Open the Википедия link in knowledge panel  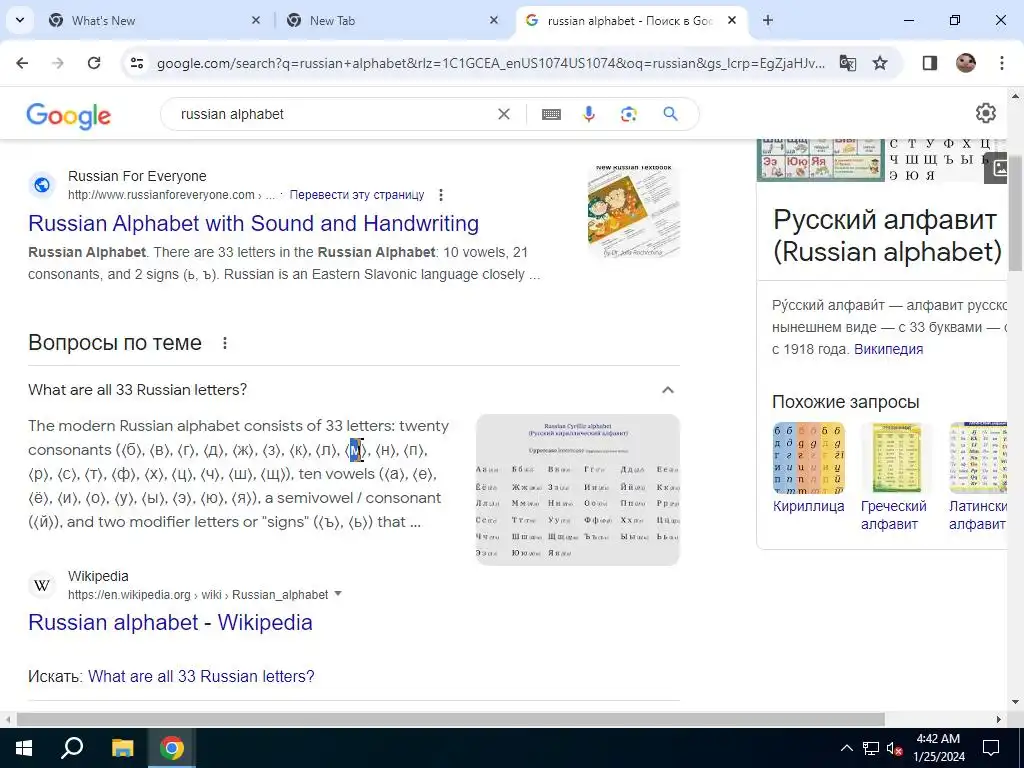[x=888, y=349]
